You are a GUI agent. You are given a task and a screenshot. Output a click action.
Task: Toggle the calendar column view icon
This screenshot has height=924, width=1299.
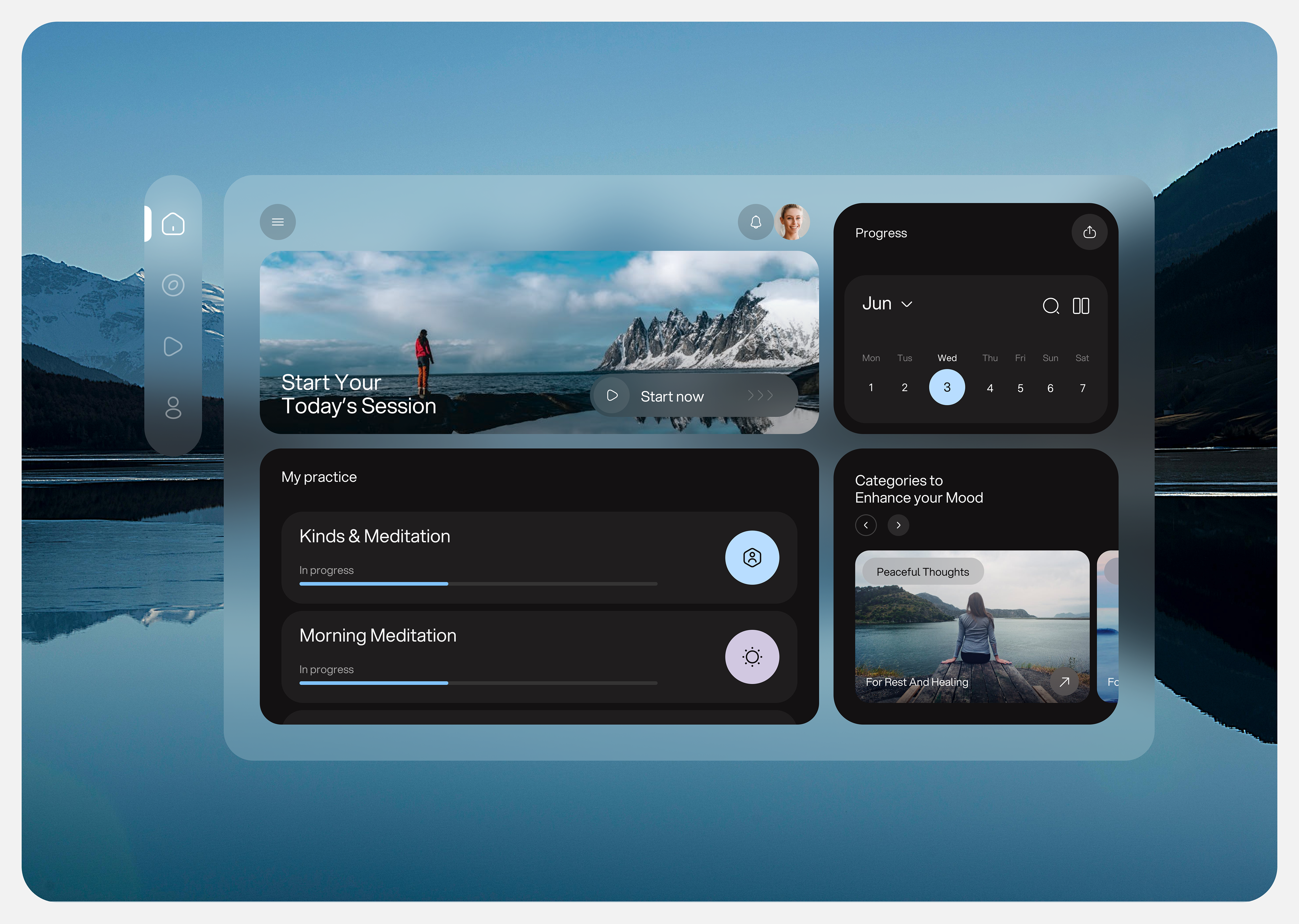pos(1080,306)
